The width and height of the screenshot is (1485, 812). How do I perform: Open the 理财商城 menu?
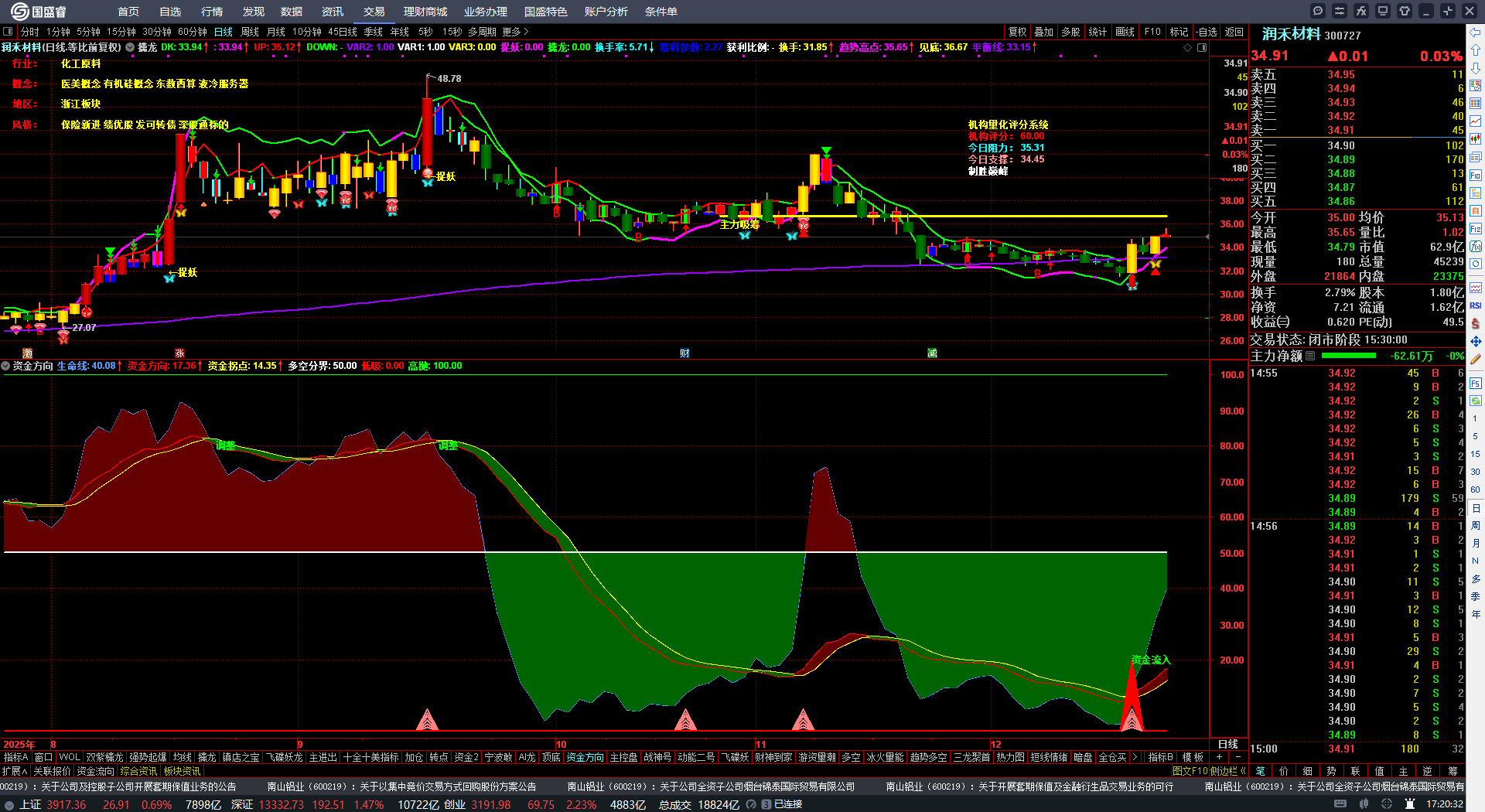tap(425, 12)
